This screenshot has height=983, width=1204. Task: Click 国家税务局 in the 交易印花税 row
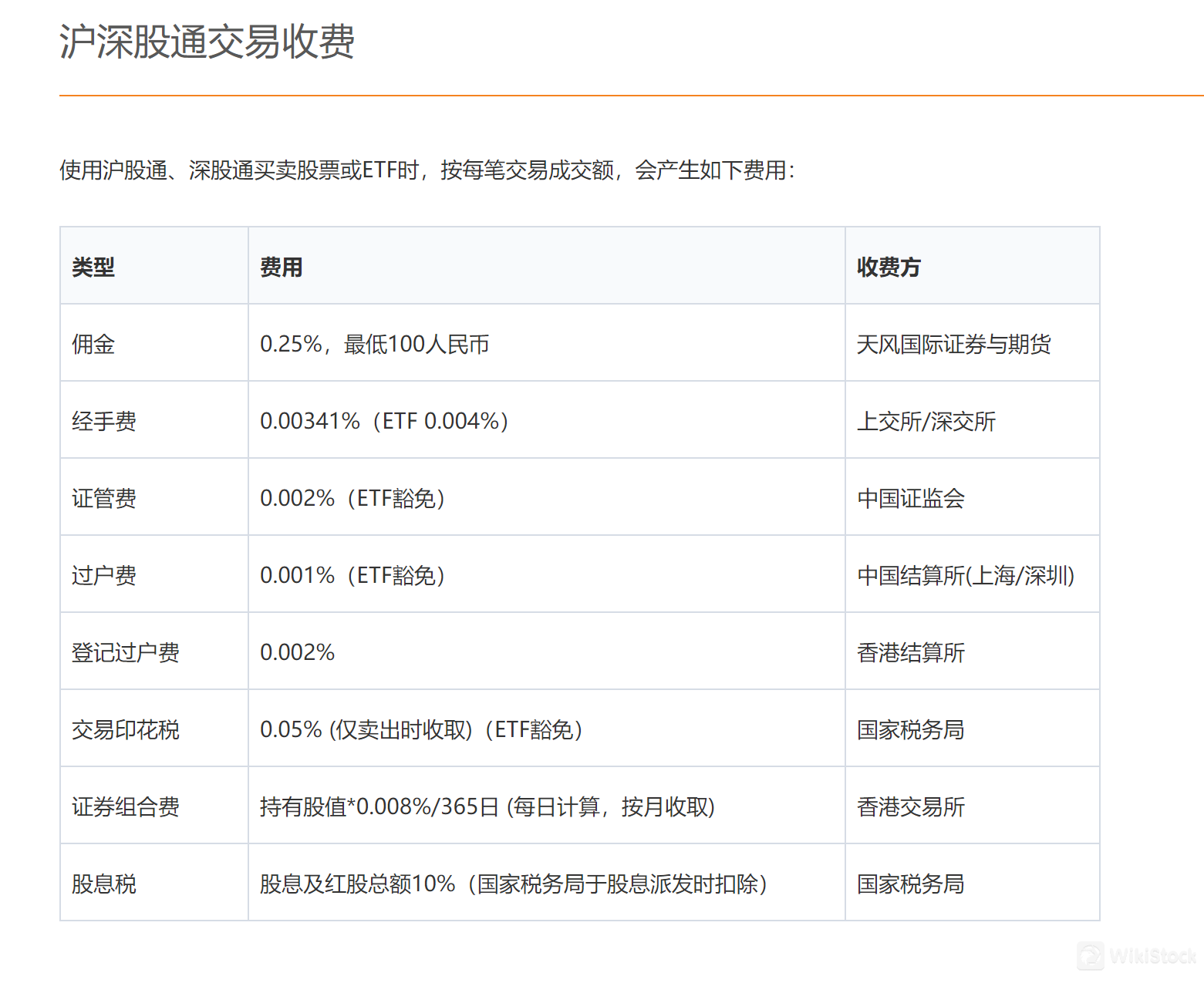point(911,729)
